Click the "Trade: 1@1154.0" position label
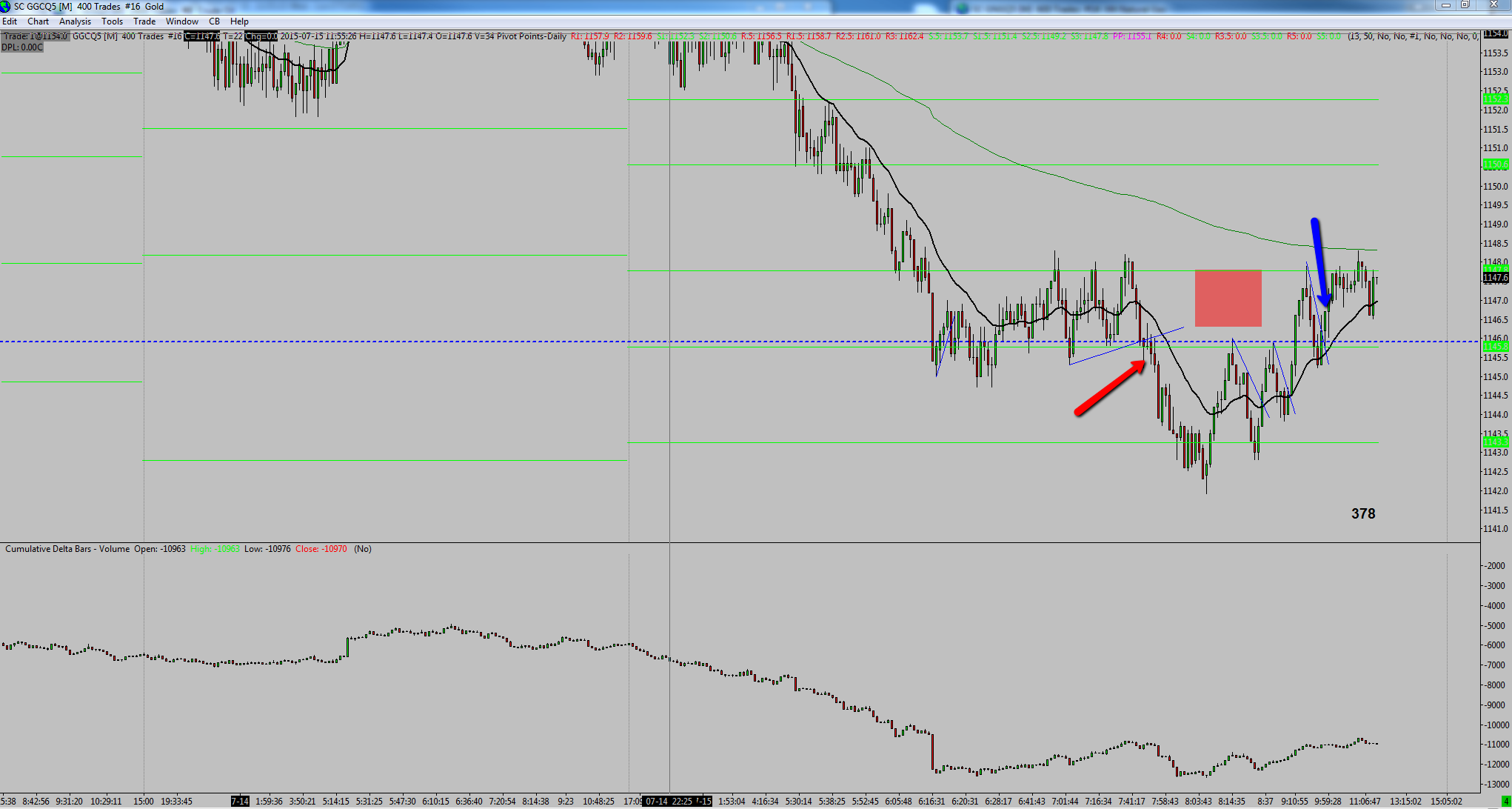This screenshot has height=809, width=1512. point(36,36)
